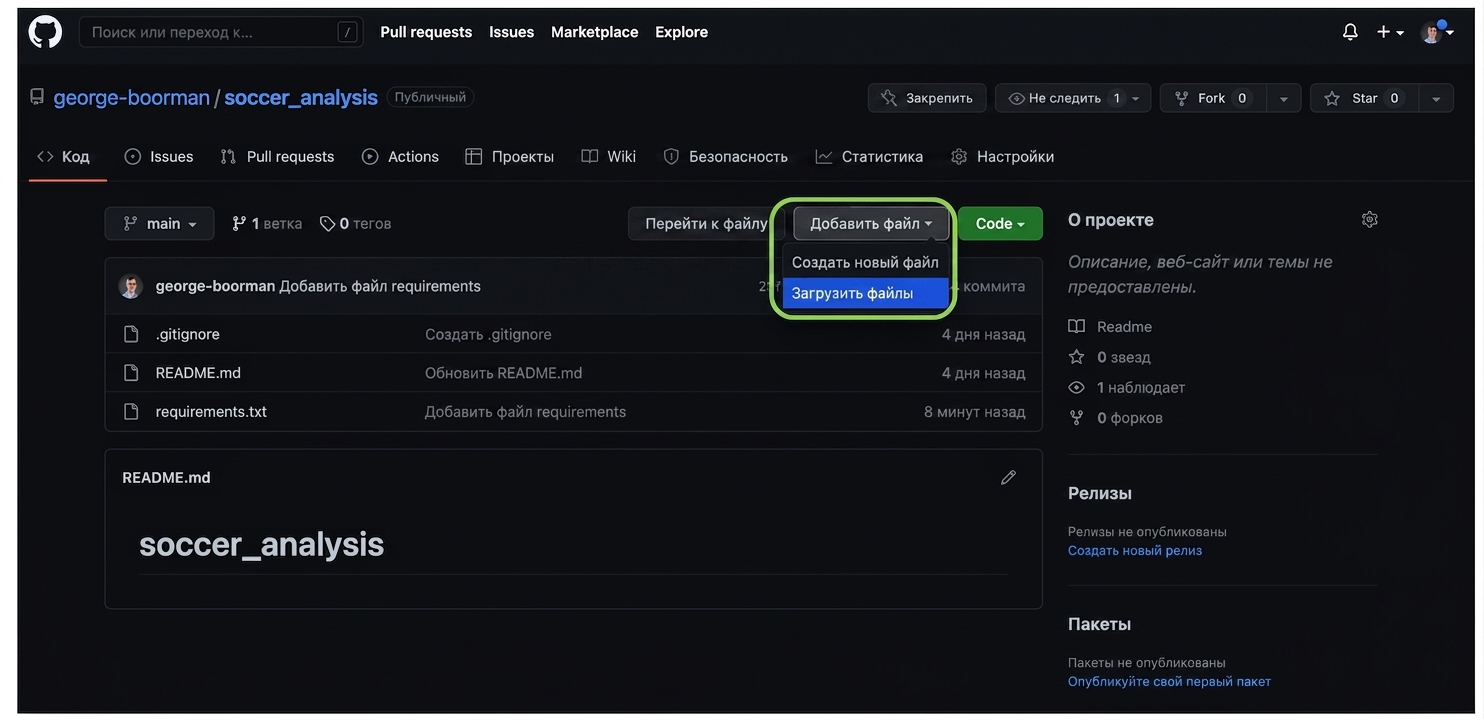
Task: Open the user avatar menu
Action: click(x=1436, y=32)
